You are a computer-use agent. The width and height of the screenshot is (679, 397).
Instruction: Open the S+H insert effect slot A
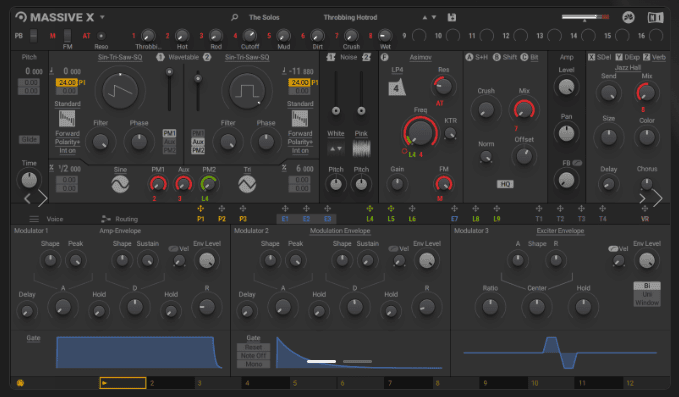(476, 57)
